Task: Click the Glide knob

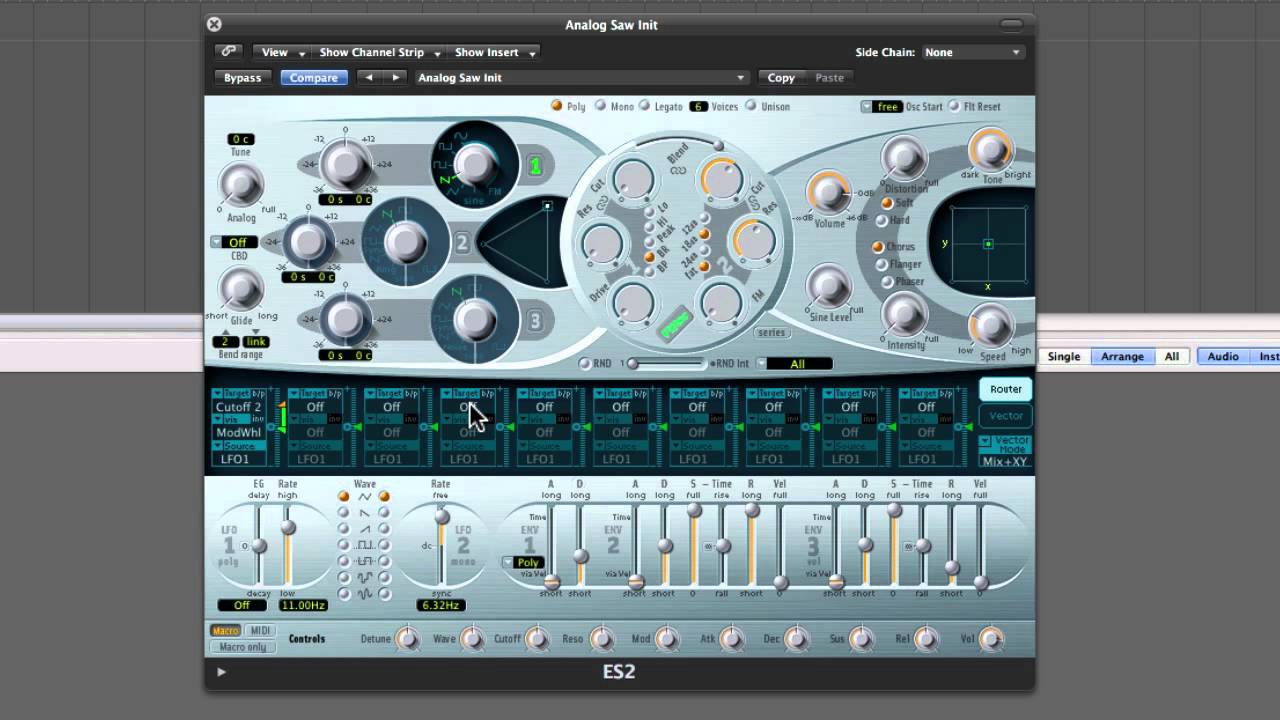Action: pos(240,290)
